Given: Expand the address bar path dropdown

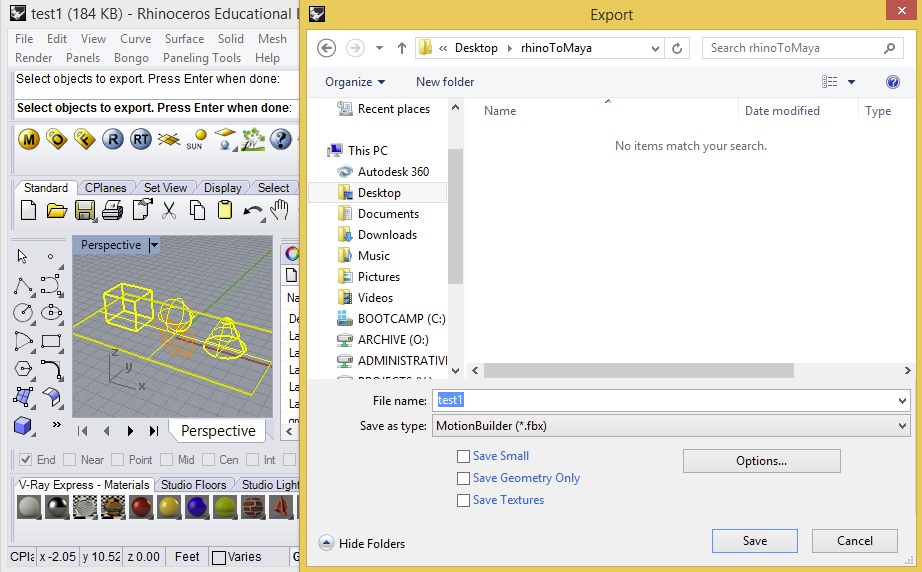Looking at the screenshot, I should click(x=655, y=48).
